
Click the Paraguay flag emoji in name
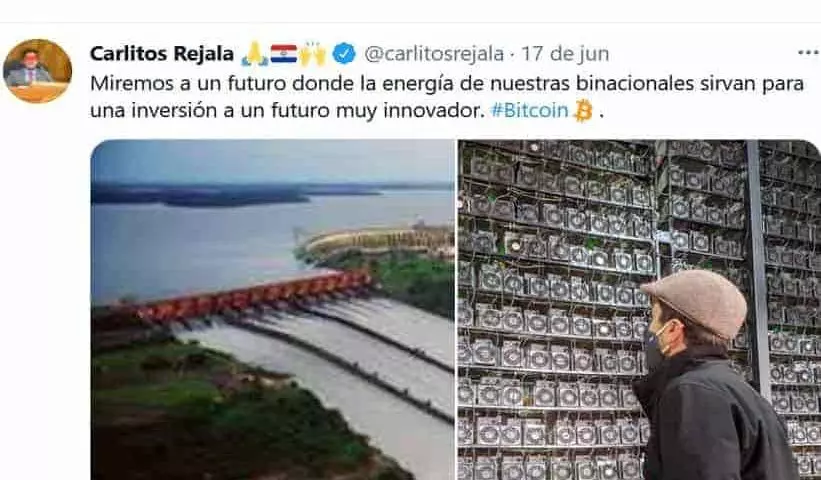tap(284, 54)
